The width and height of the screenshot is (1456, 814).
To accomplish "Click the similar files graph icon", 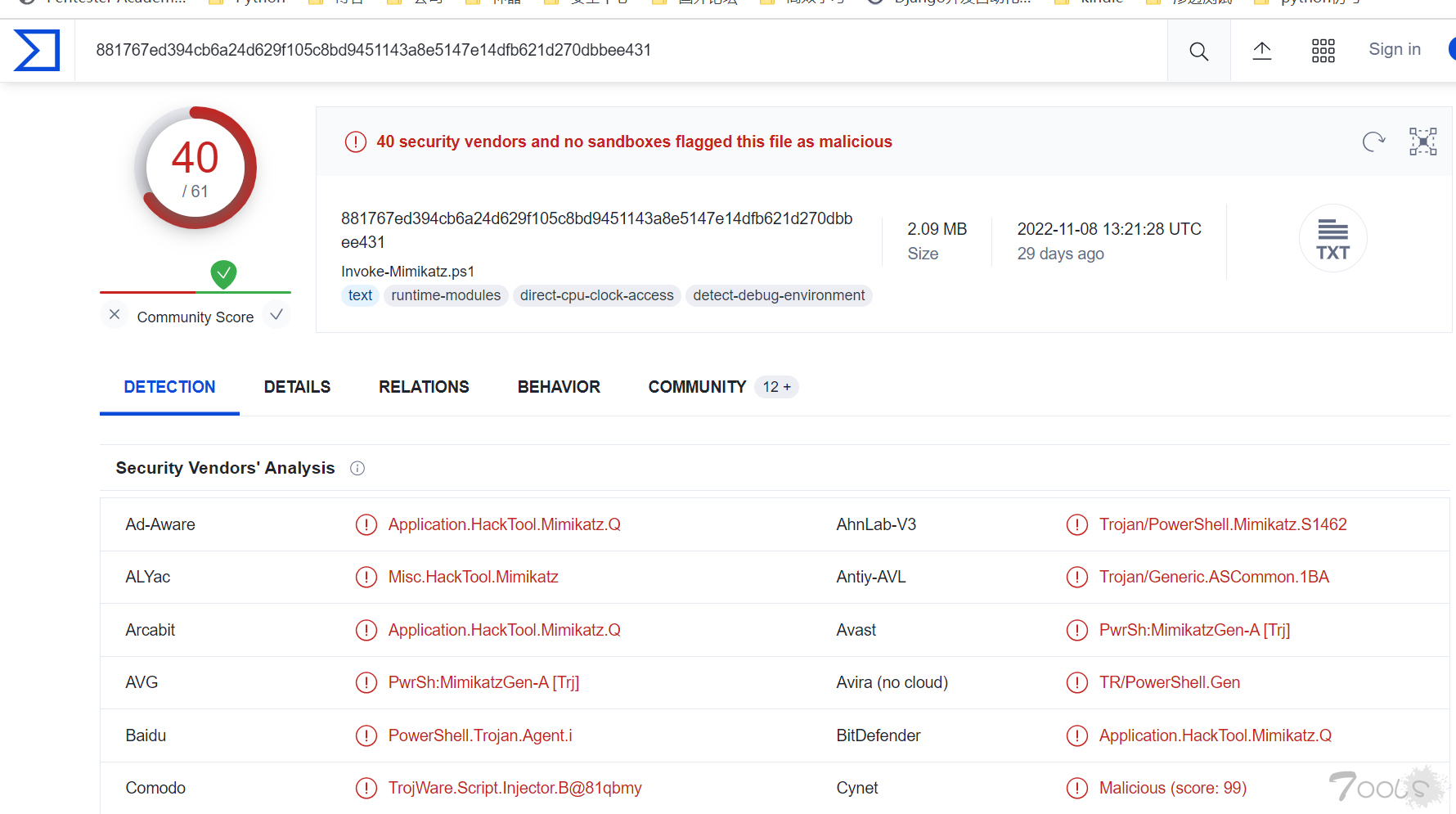I will (x=1422, y=142).
